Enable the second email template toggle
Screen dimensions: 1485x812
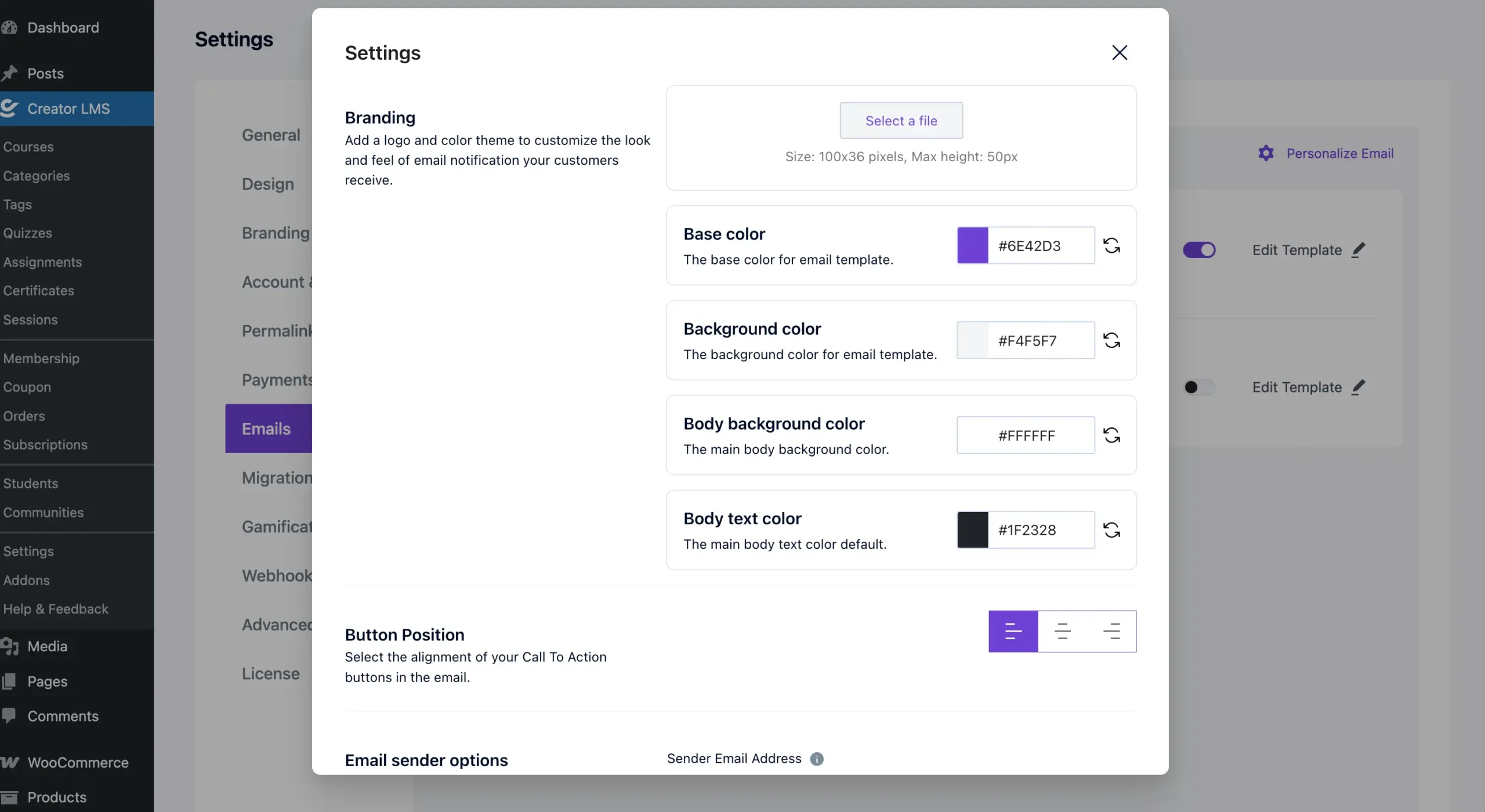point(1199,387)
